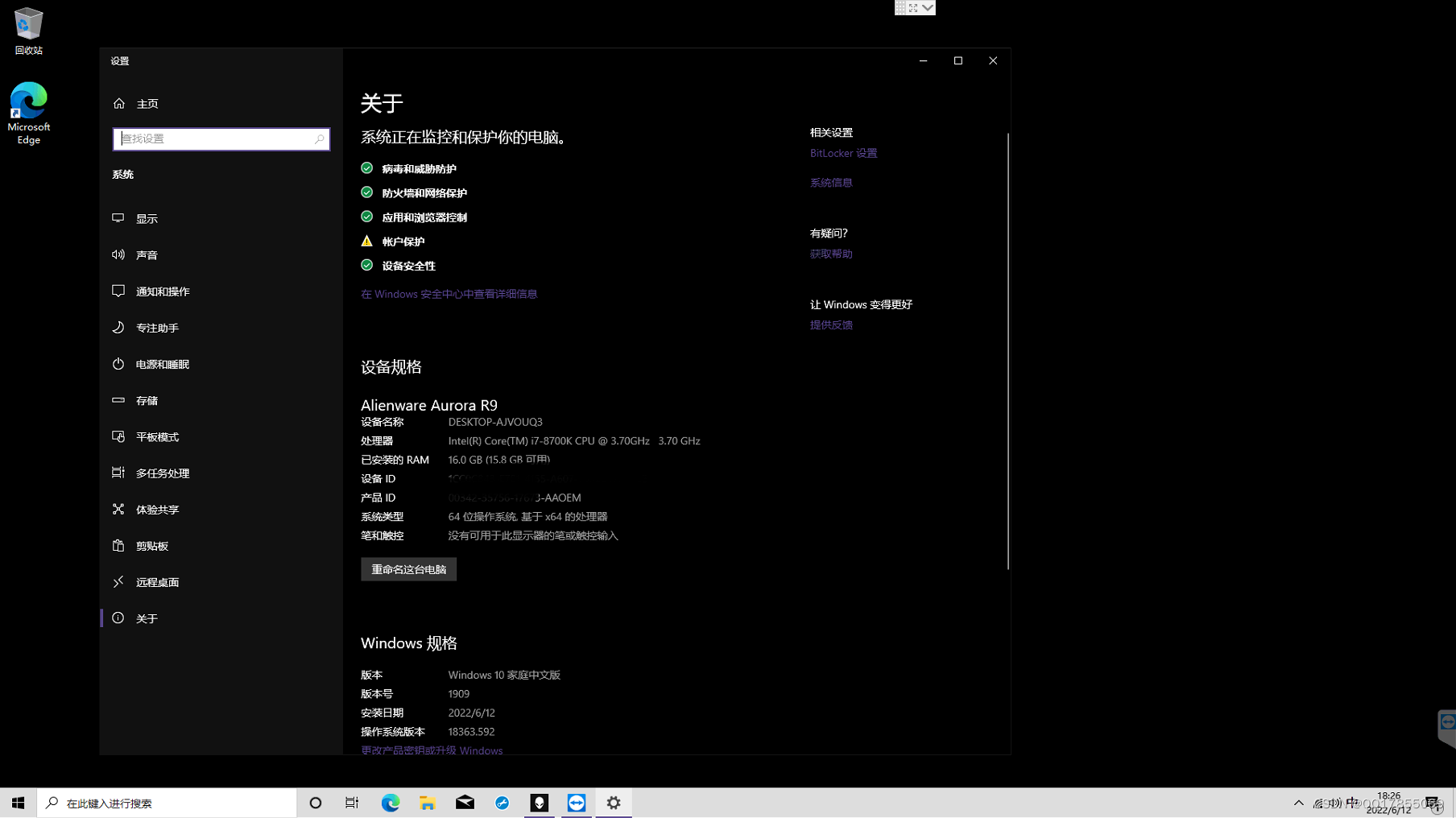This screenshot has width=1456, height=818.
Task: Click 重命名这台电脑 button
Action: (x=408, y=569)
